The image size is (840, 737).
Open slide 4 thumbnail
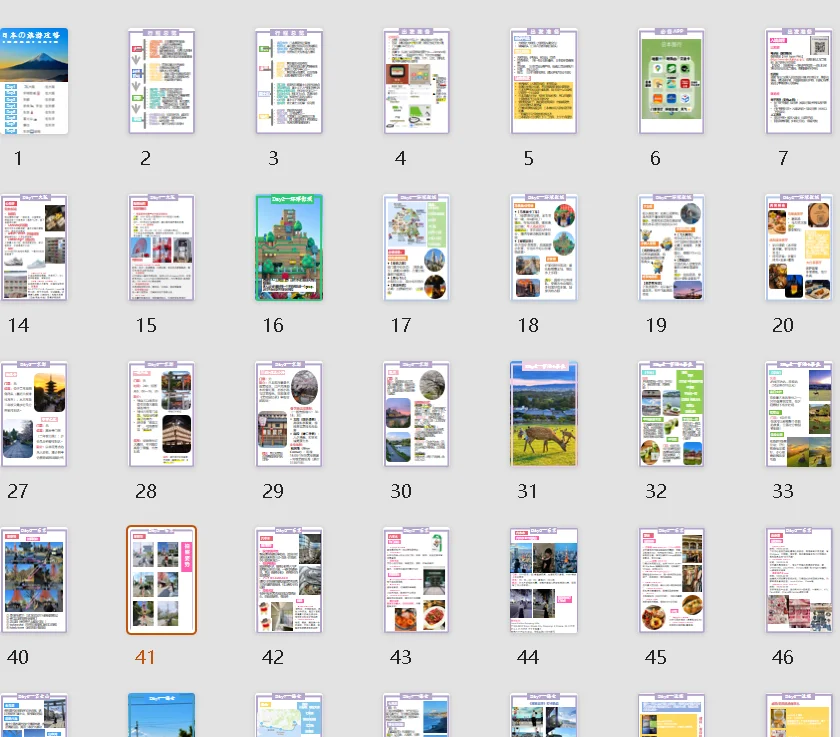pos(416,81)
